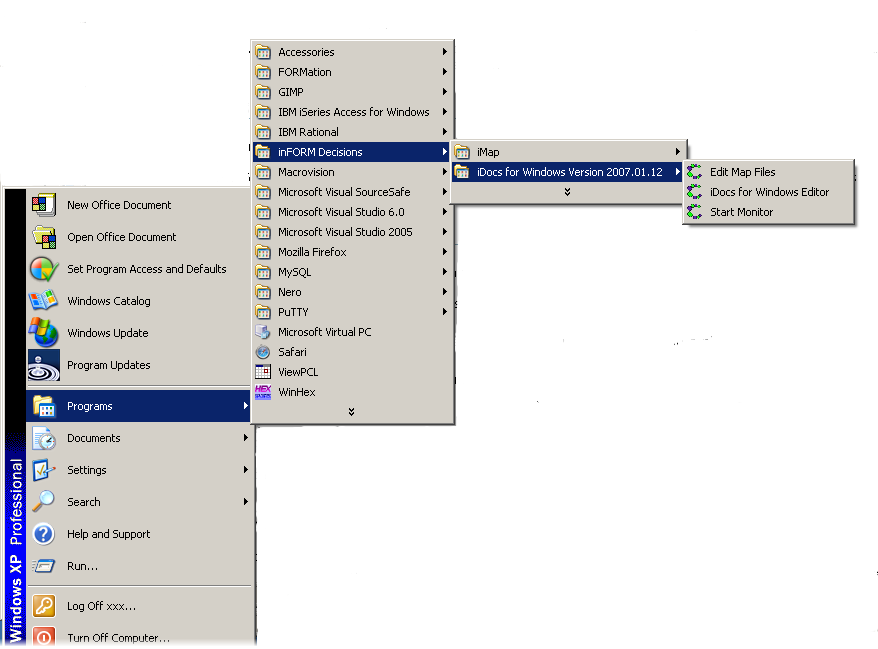Viewport: 878px width, 649px height.
Task: Show more inFORM Decisions items with the chevron
Action: click(567, 192)
